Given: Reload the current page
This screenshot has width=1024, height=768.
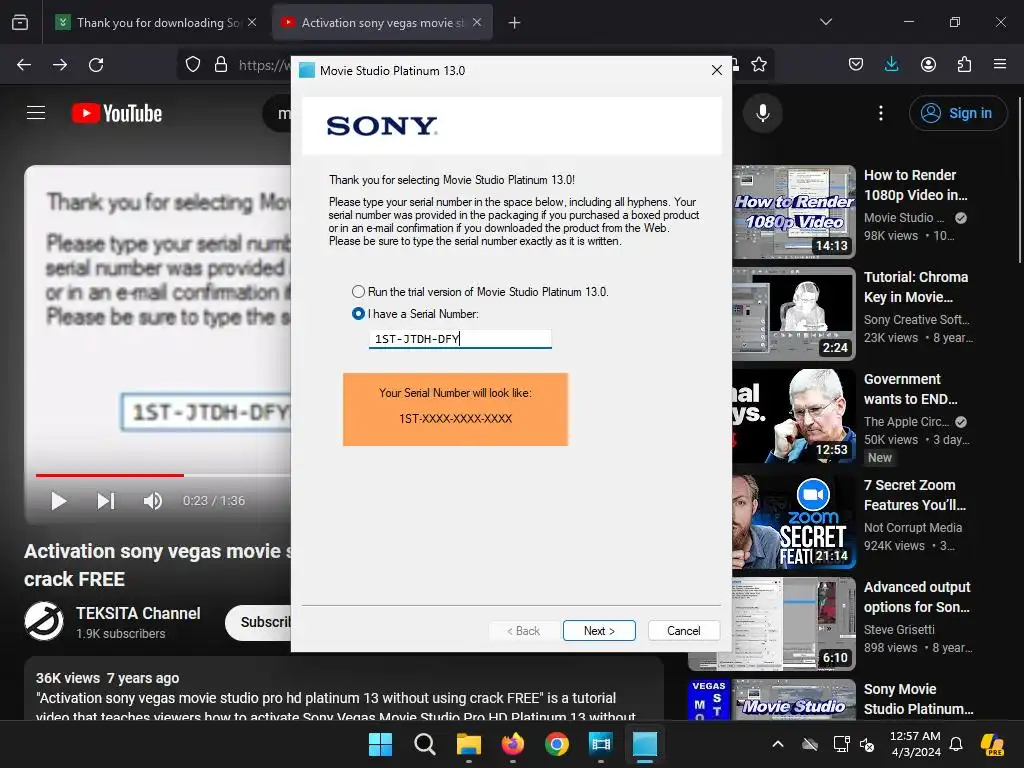Looking at the screenshot, I should pyautogui.click(x=96, y=65).
